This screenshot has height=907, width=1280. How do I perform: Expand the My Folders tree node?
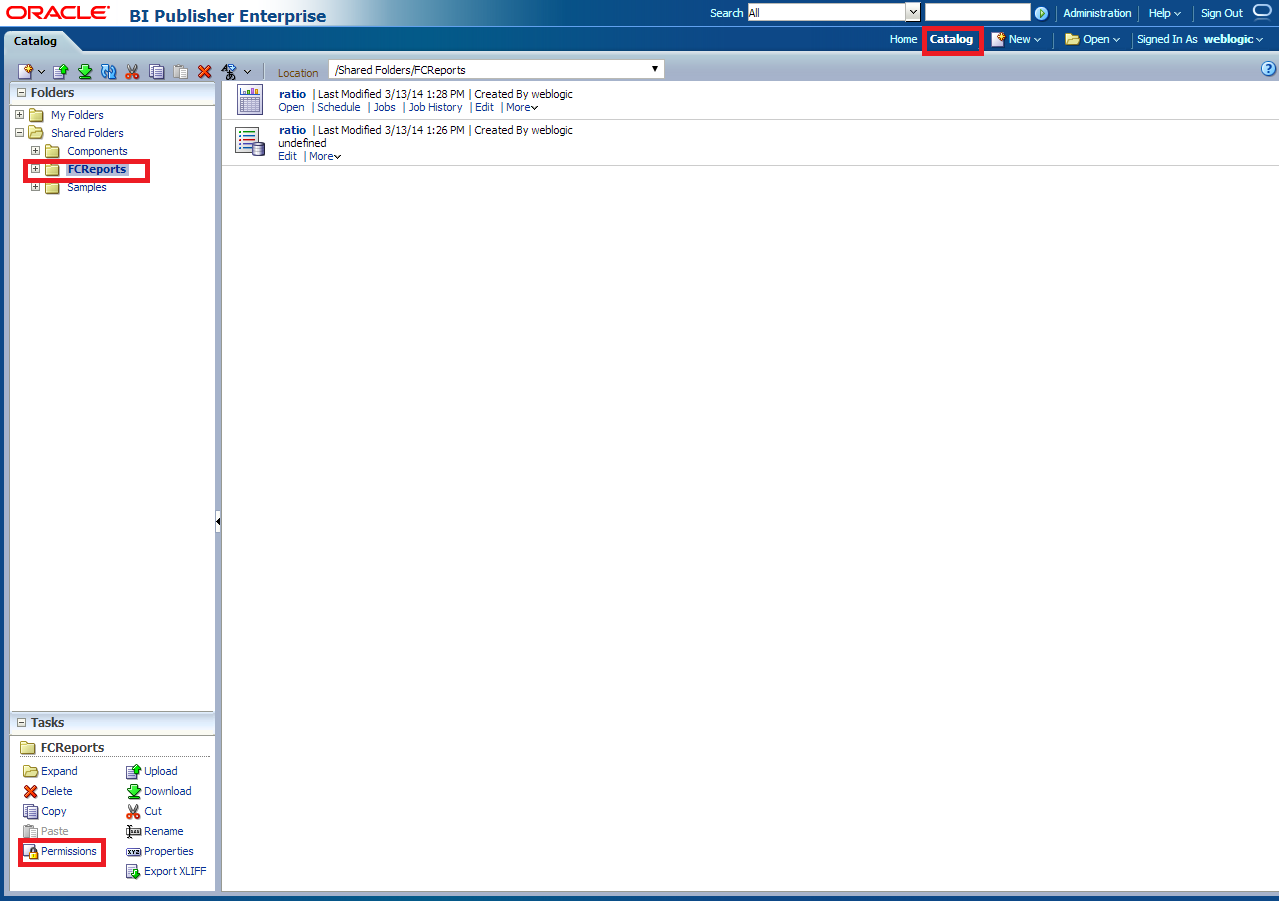19,114
